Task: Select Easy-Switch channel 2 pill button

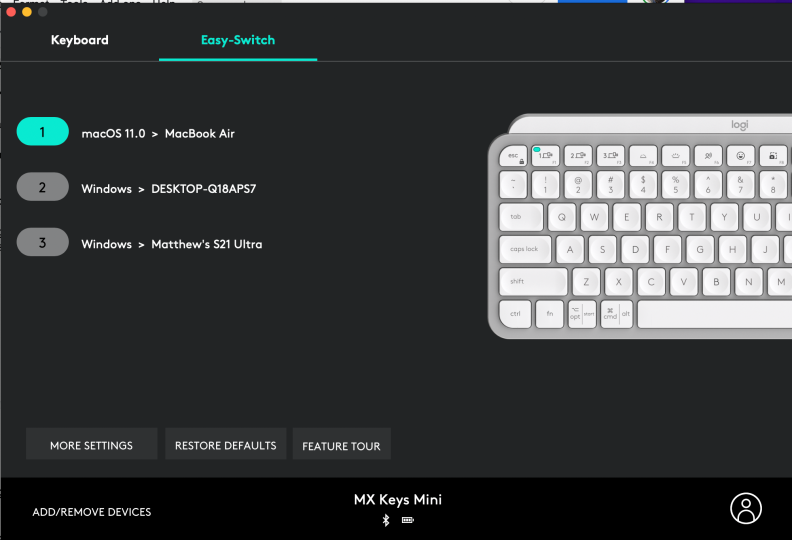Action: (42, 187)
